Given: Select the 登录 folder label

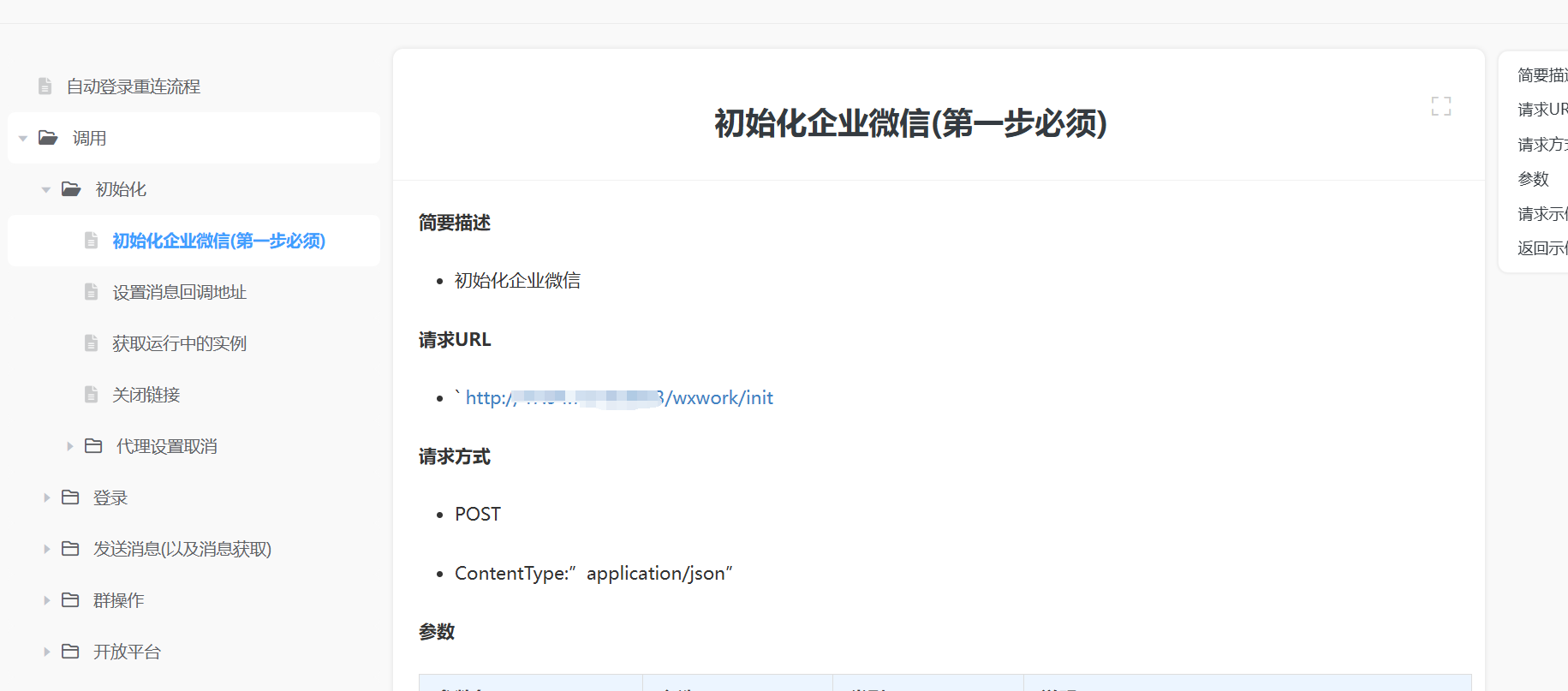Looking at the screenshot, I should coord(110,497).
